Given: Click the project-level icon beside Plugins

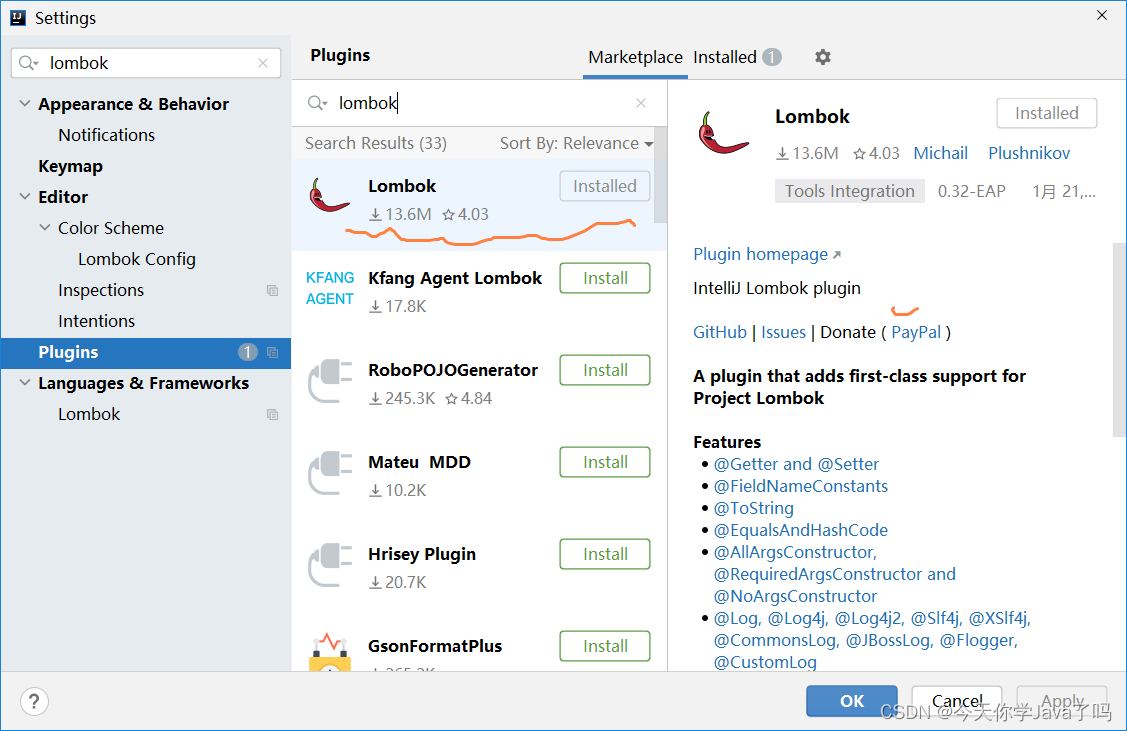Looking at the screenshot, I should pyautogui.click(x=272, y=352).
